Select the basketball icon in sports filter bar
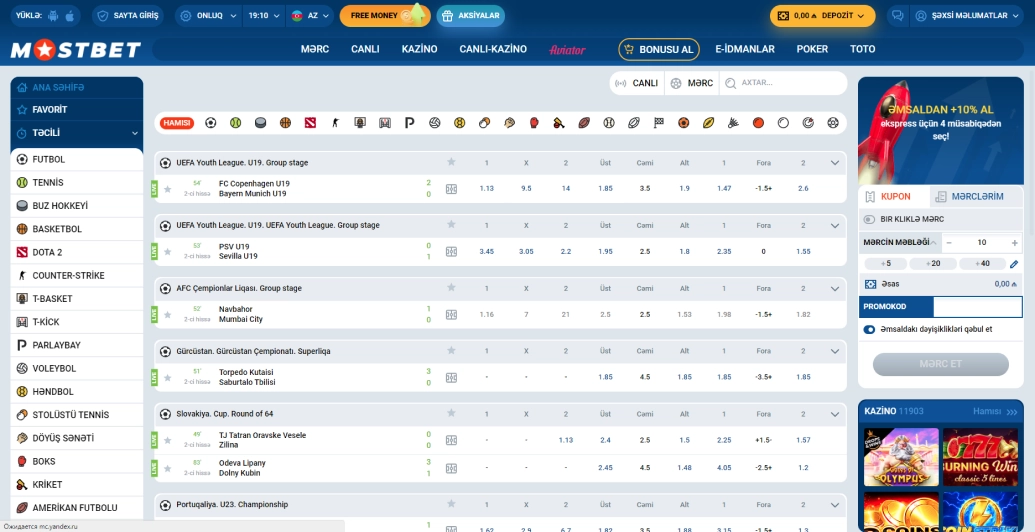Viewport: 1035px width, 532px height. [285, 123]
